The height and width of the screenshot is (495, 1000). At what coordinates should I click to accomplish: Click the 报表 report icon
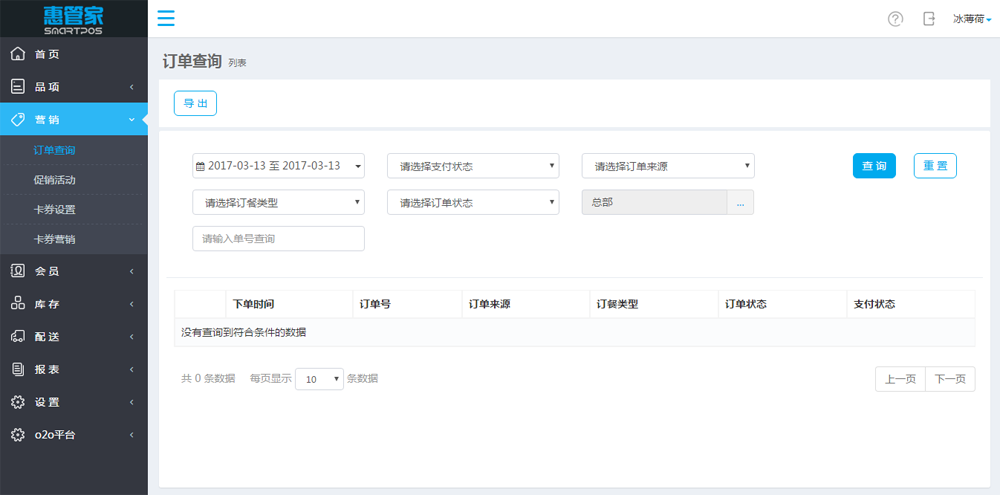point(18,369)
